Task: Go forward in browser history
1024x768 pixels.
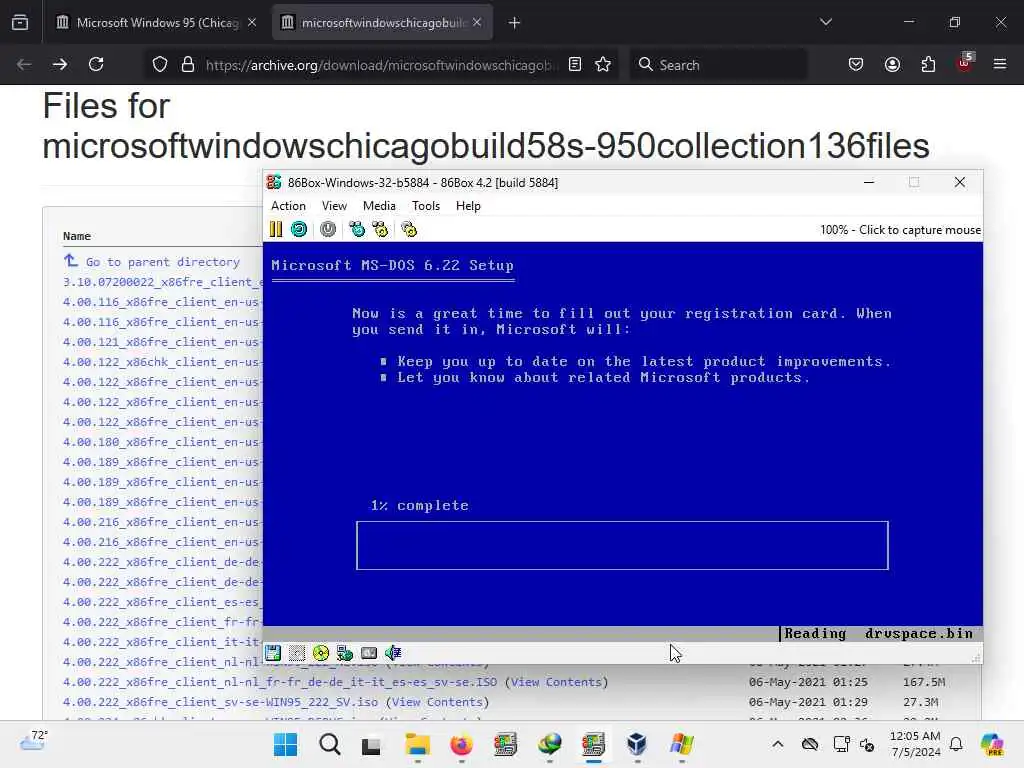Action: 60,64
